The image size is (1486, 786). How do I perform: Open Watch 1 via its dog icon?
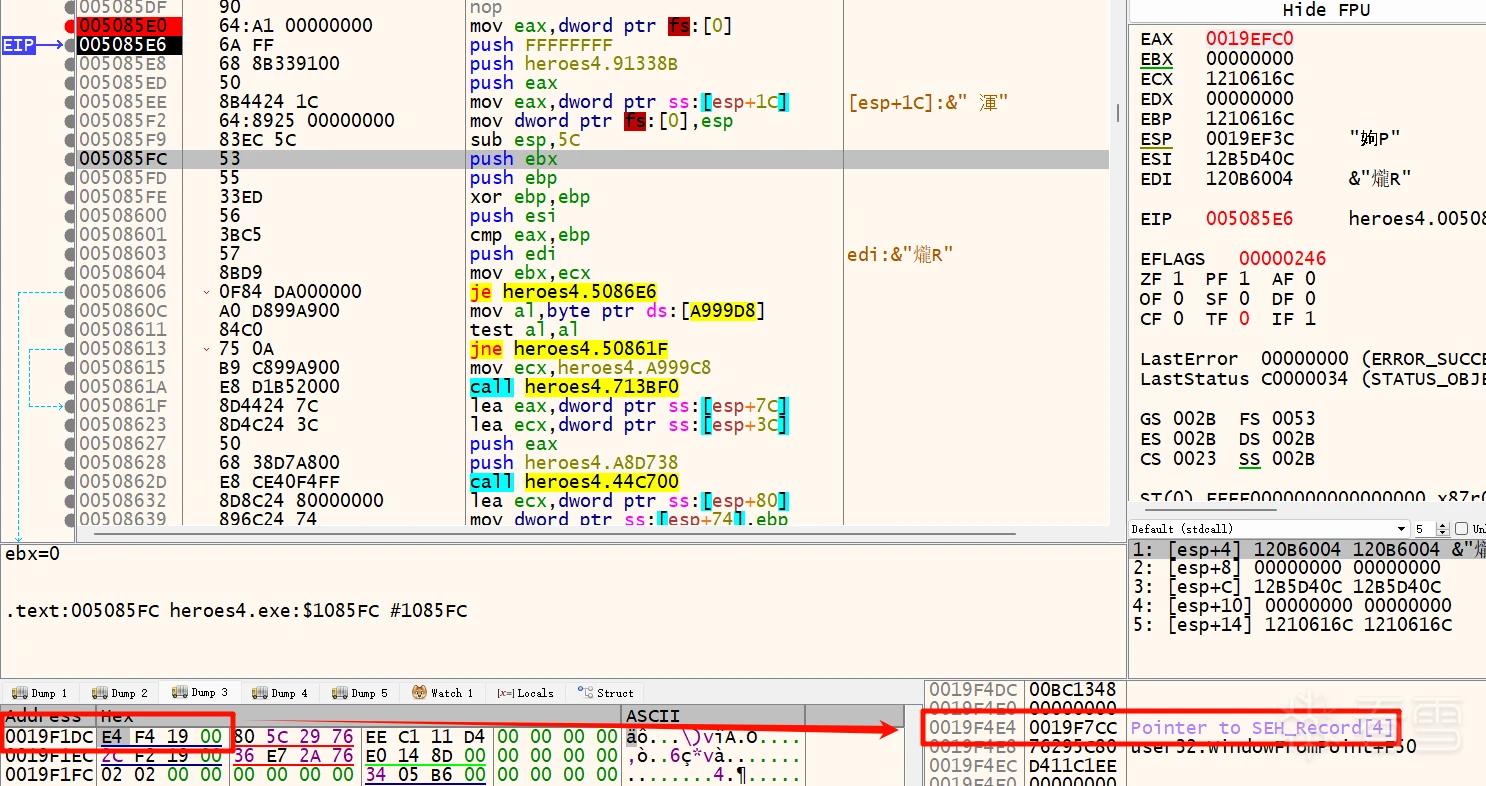[x=421, y=692]
